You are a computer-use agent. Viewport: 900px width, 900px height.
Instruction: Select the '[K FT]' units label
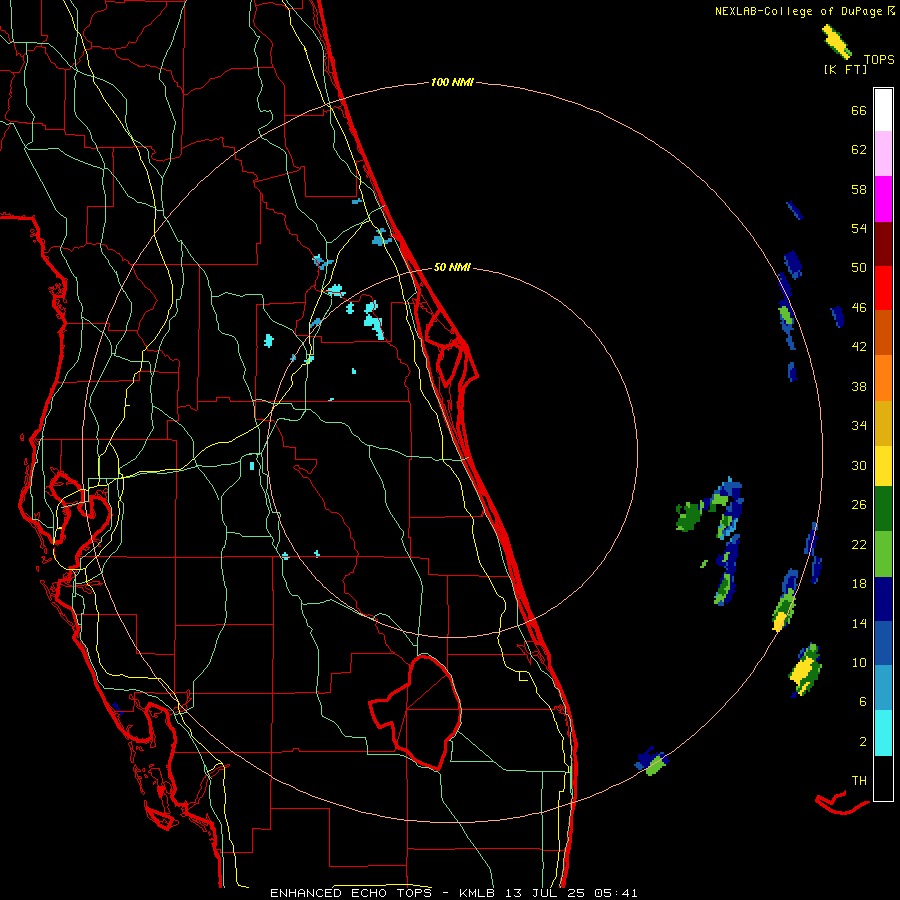coord(845,70)
